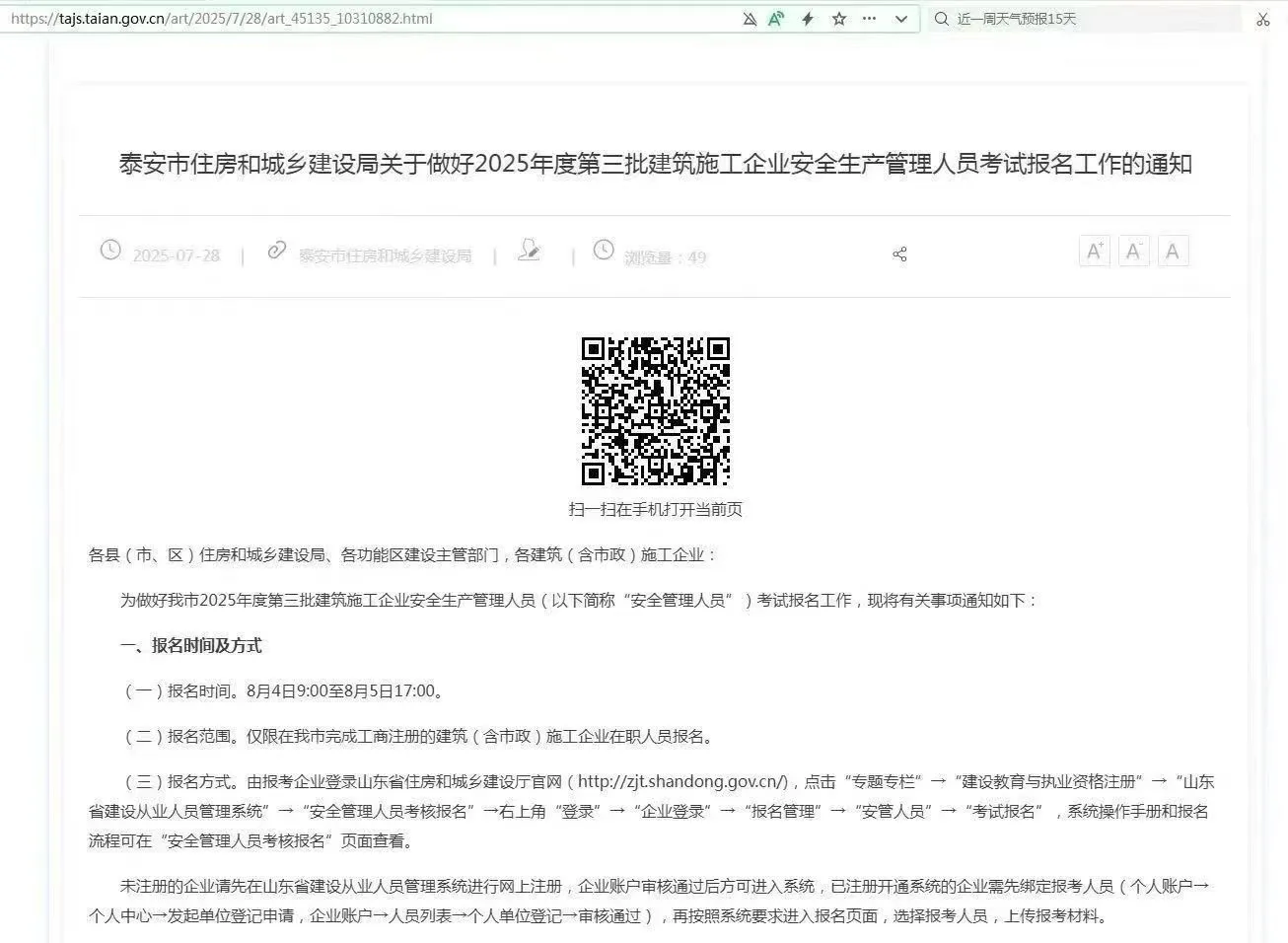Activate the read aloud icon
Viewport: 1288px width, 943px height.
(777, 19)
